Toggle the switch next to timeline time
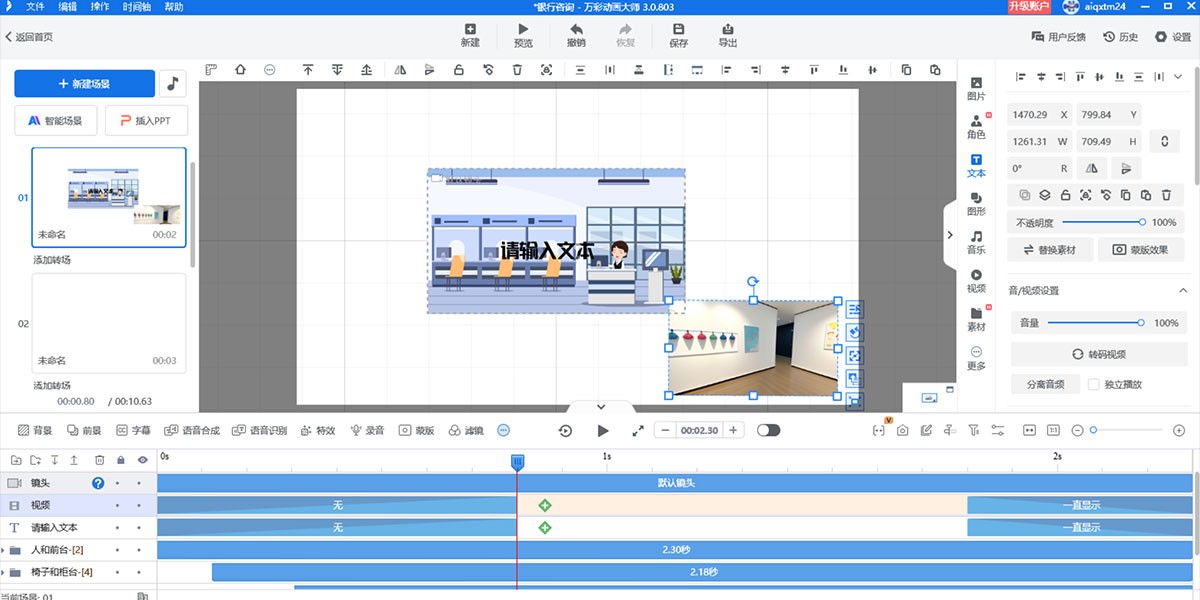This screenshot has height=600, width=1200. click(768, 430)
